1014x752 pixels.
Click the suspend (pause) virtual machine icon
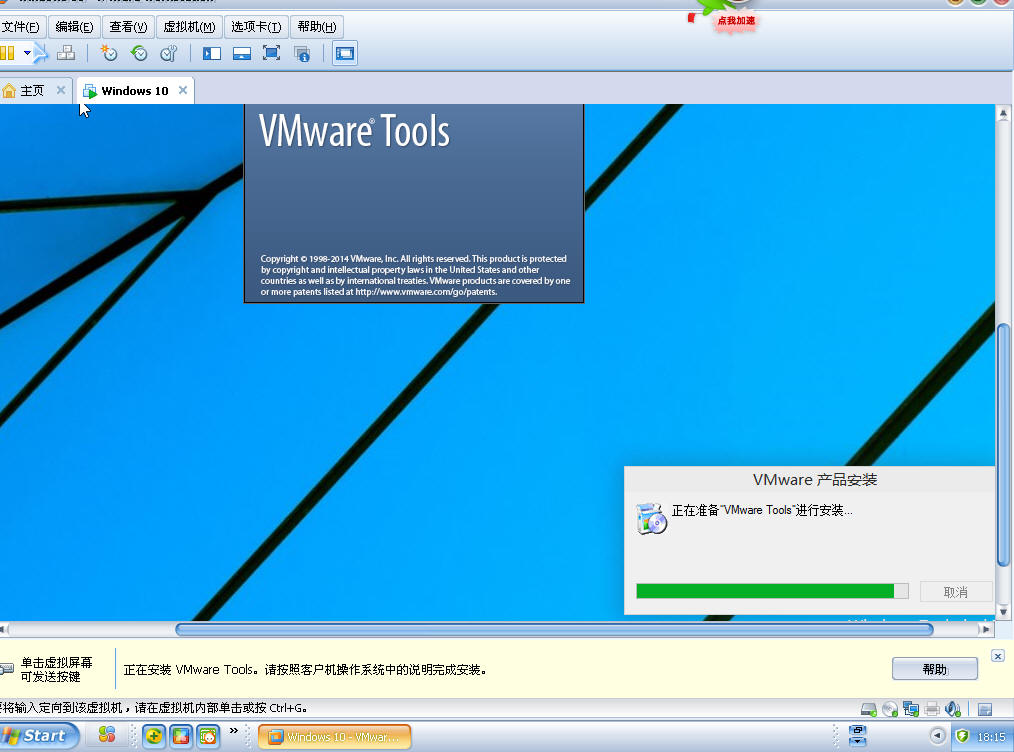coord(7,53)
